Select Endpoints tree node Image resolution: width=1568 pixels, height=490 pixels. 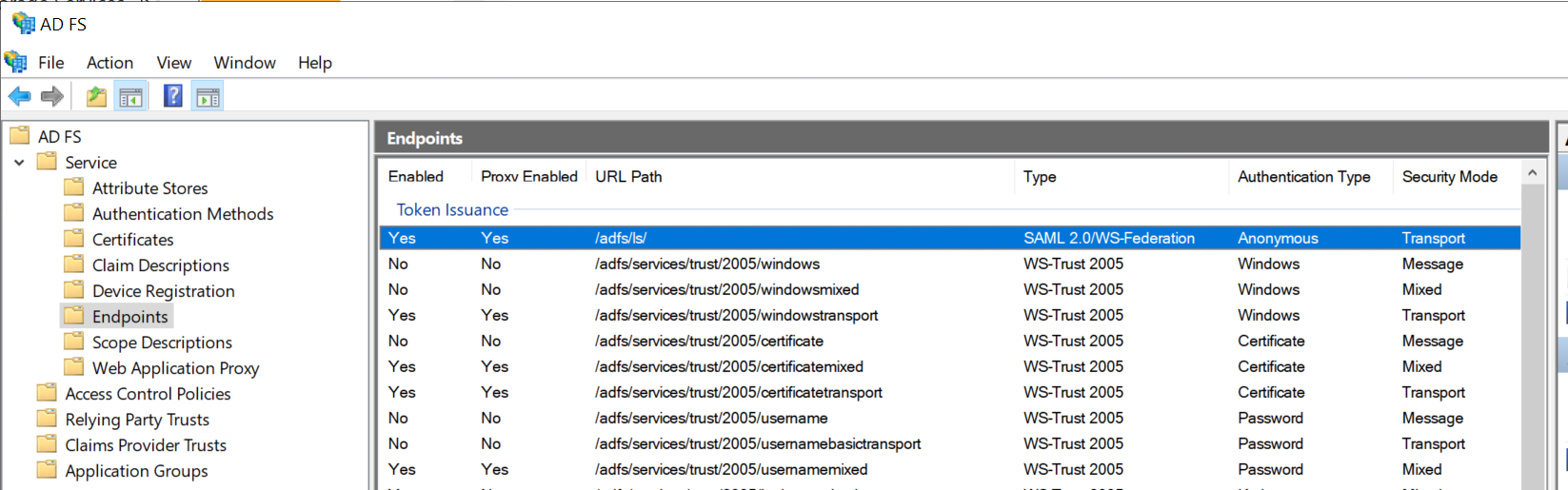point(130,317)
